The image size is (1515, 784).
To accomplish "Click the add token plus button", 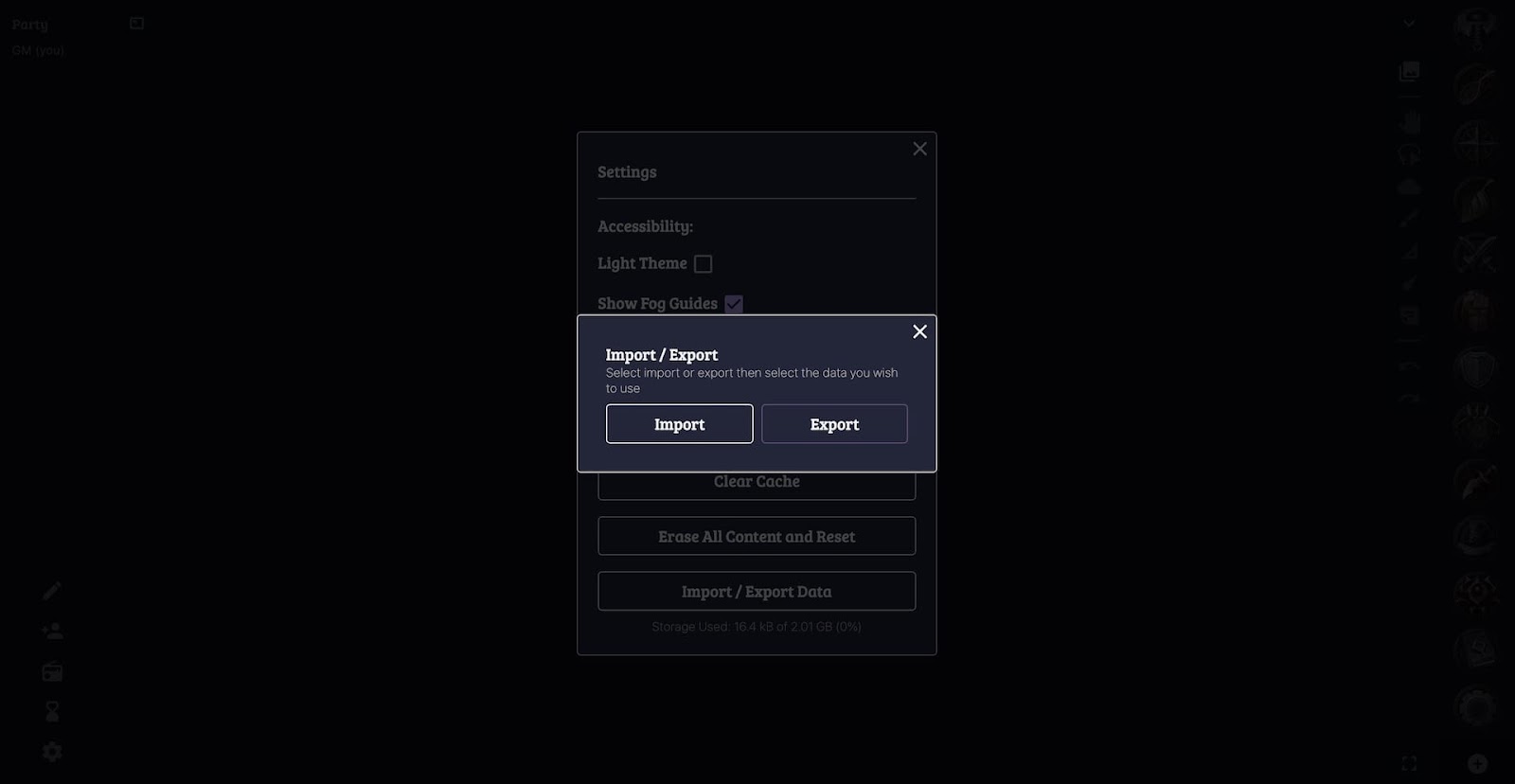I will 1477,763.
